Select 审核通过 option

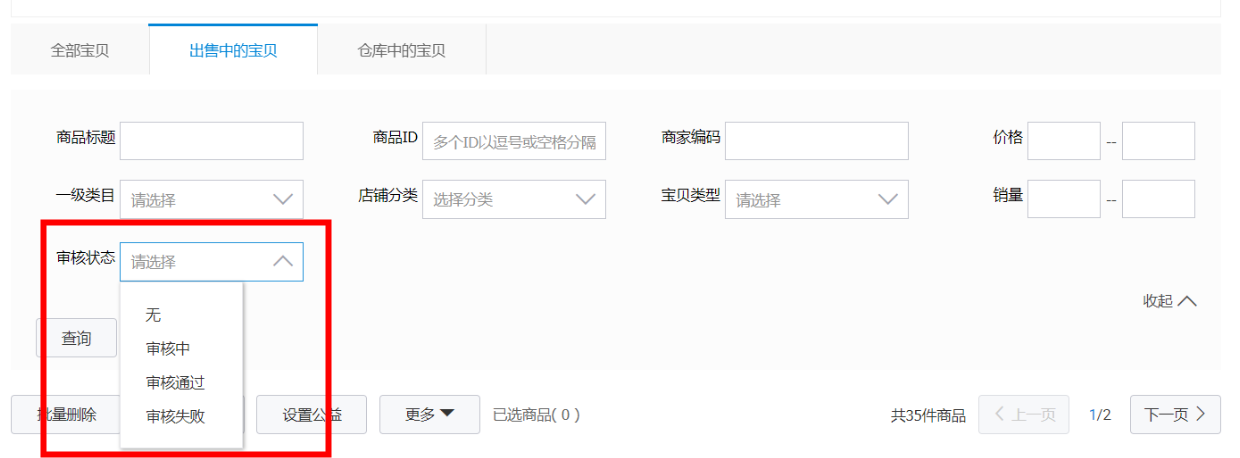click(181, 383)
